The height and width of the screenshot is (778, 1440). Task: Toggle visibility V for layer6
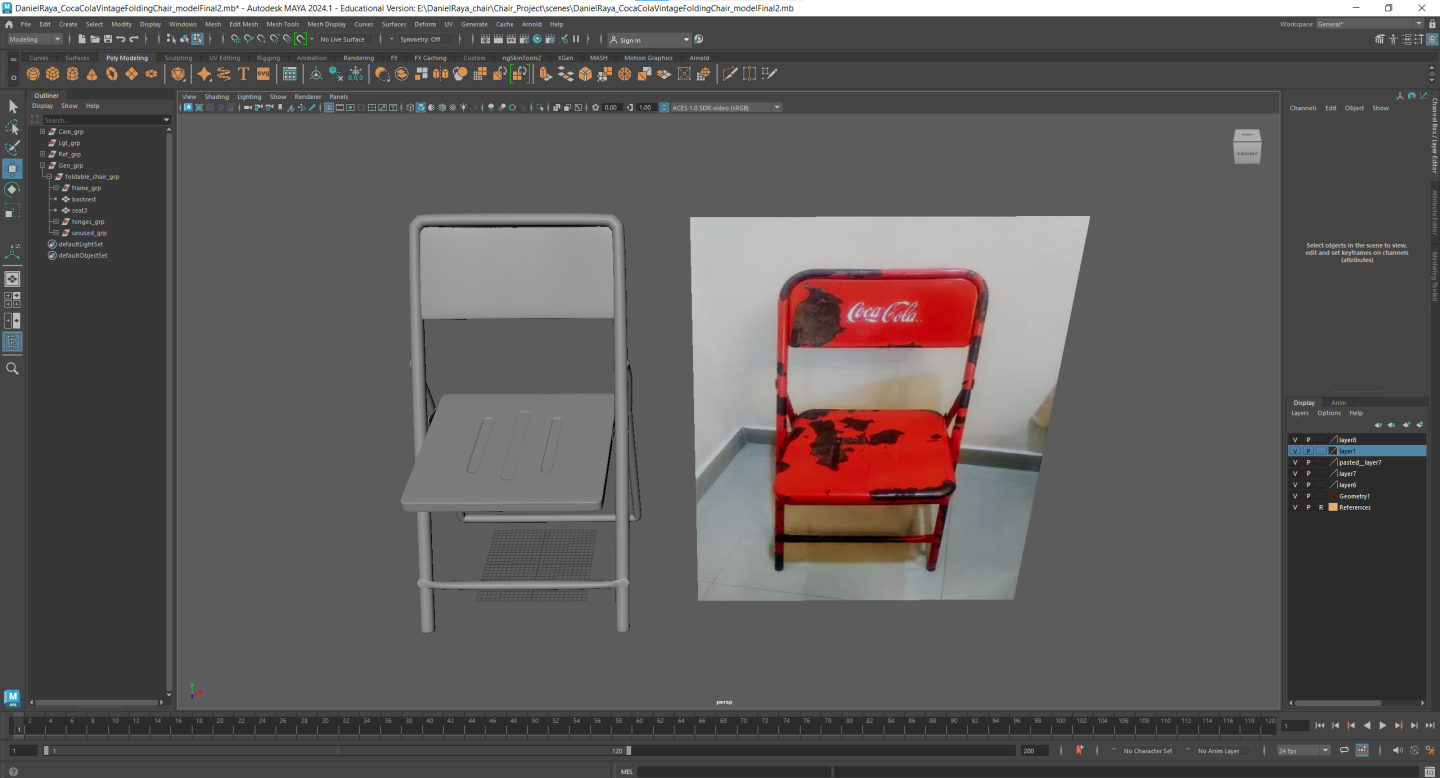click(x=1295, y=485)
